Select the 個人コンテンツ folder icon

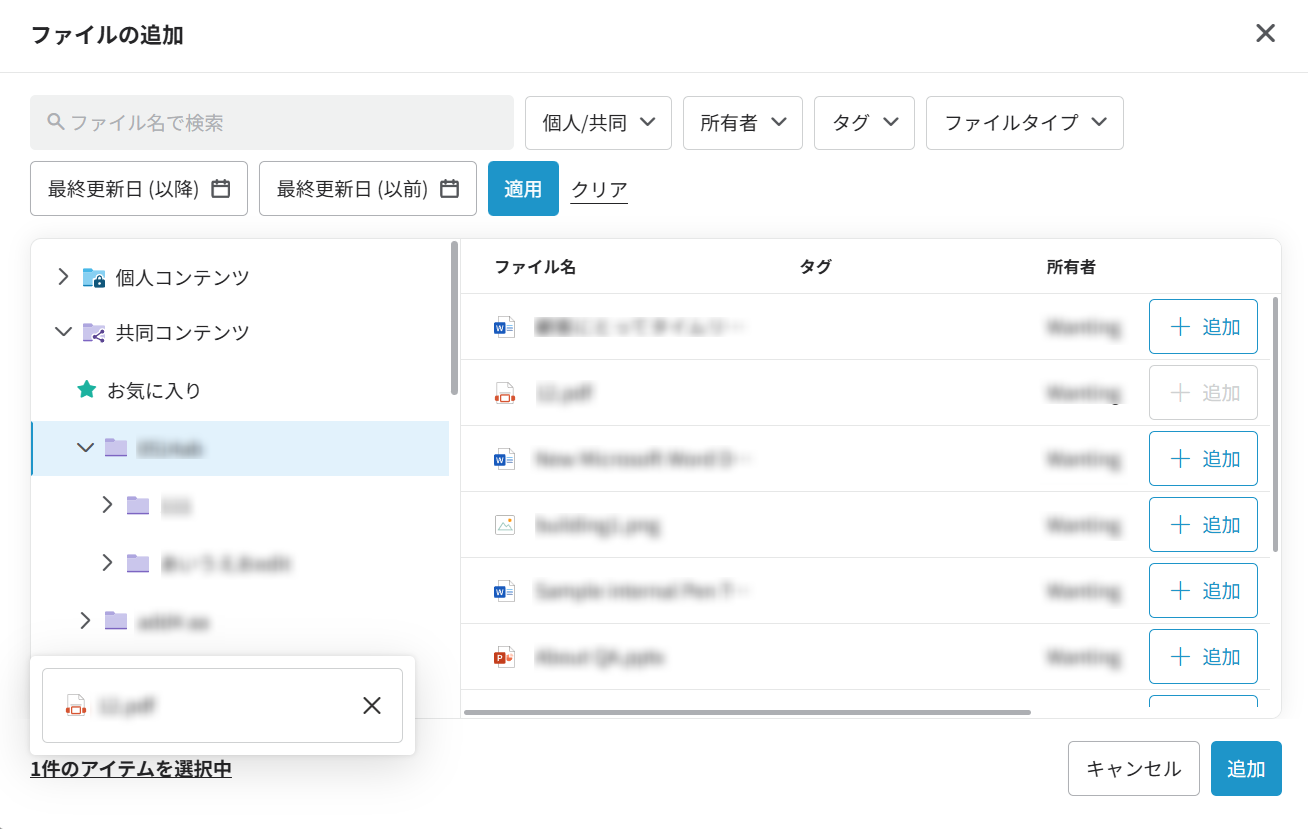coord(94,278)
